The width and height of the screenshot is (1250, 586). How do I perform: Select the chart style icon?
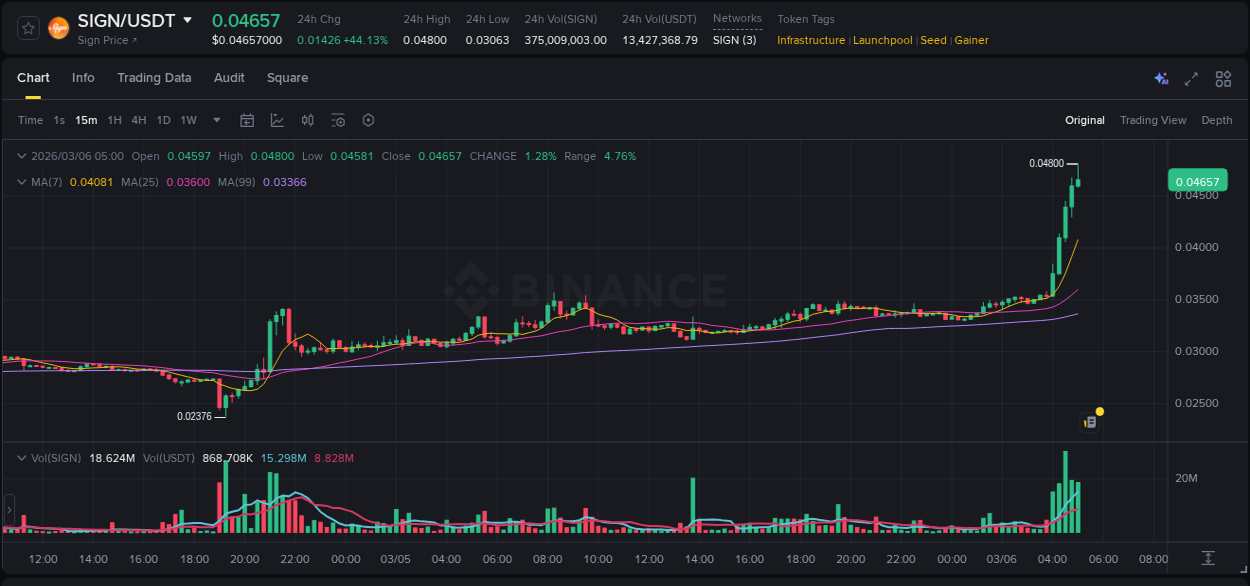click(277, 120)
